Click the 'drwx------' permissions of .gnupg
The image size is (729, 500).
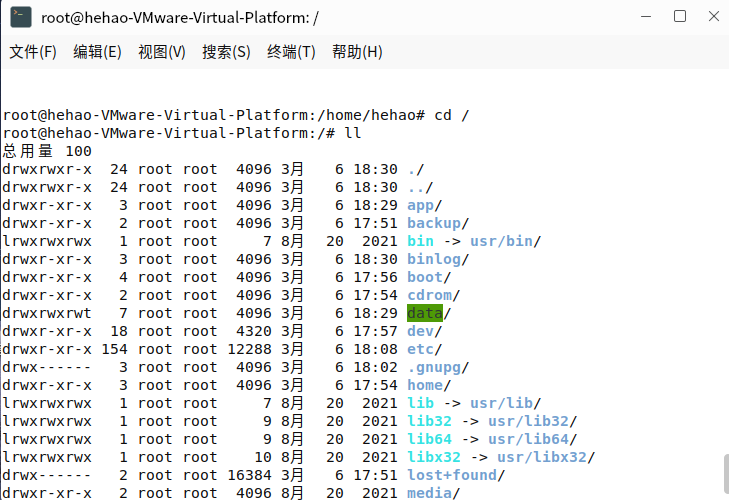(47, 367)
